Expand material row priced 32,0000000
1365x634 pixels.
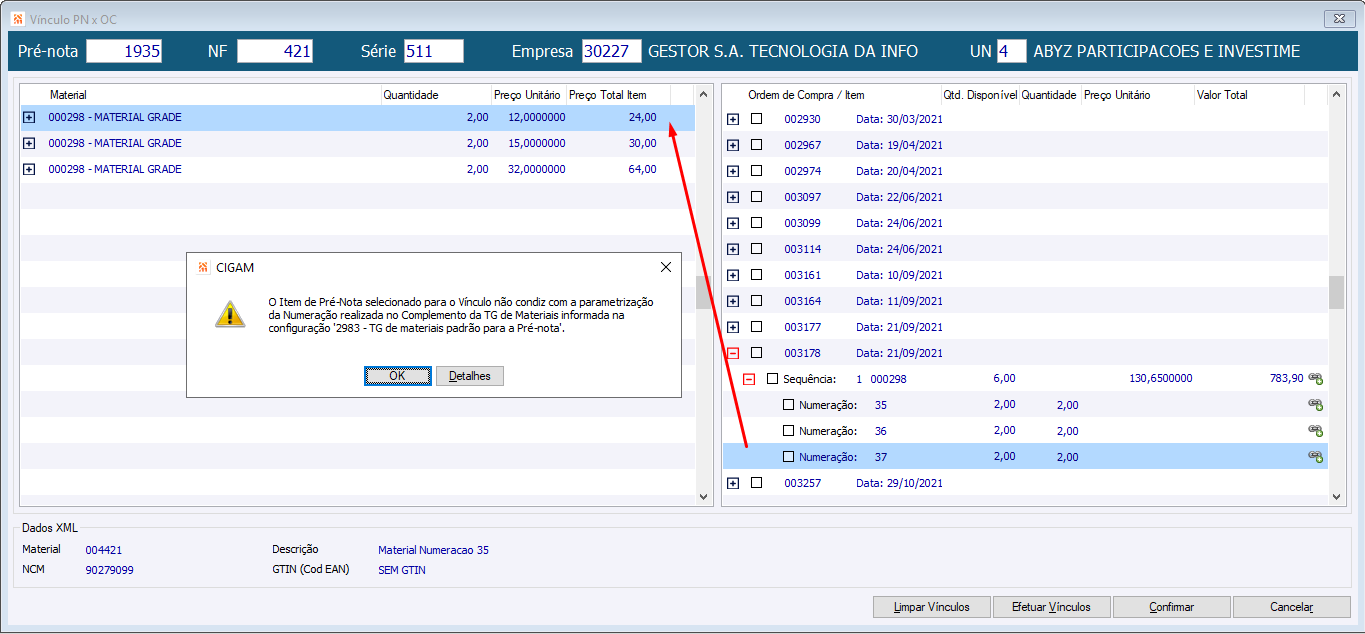[29, 170]
